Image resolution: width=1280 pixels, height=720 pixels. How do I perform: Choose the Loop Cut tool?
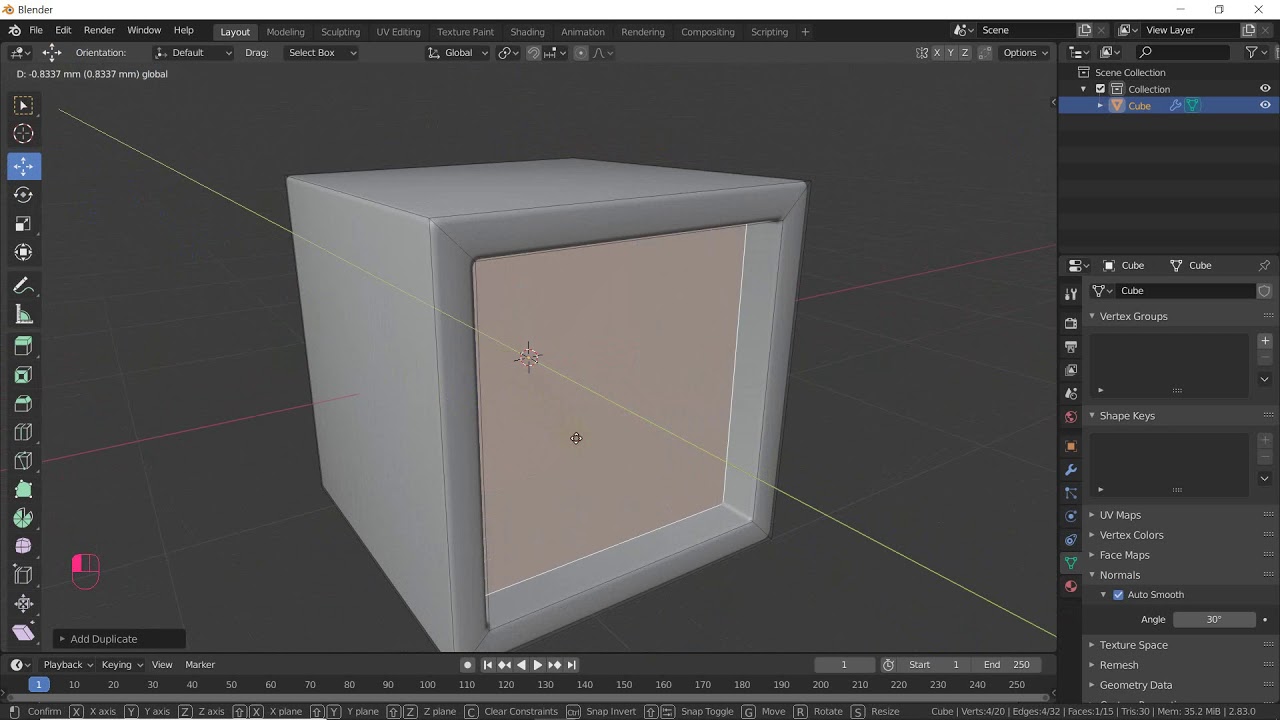[x=24, y=433]
